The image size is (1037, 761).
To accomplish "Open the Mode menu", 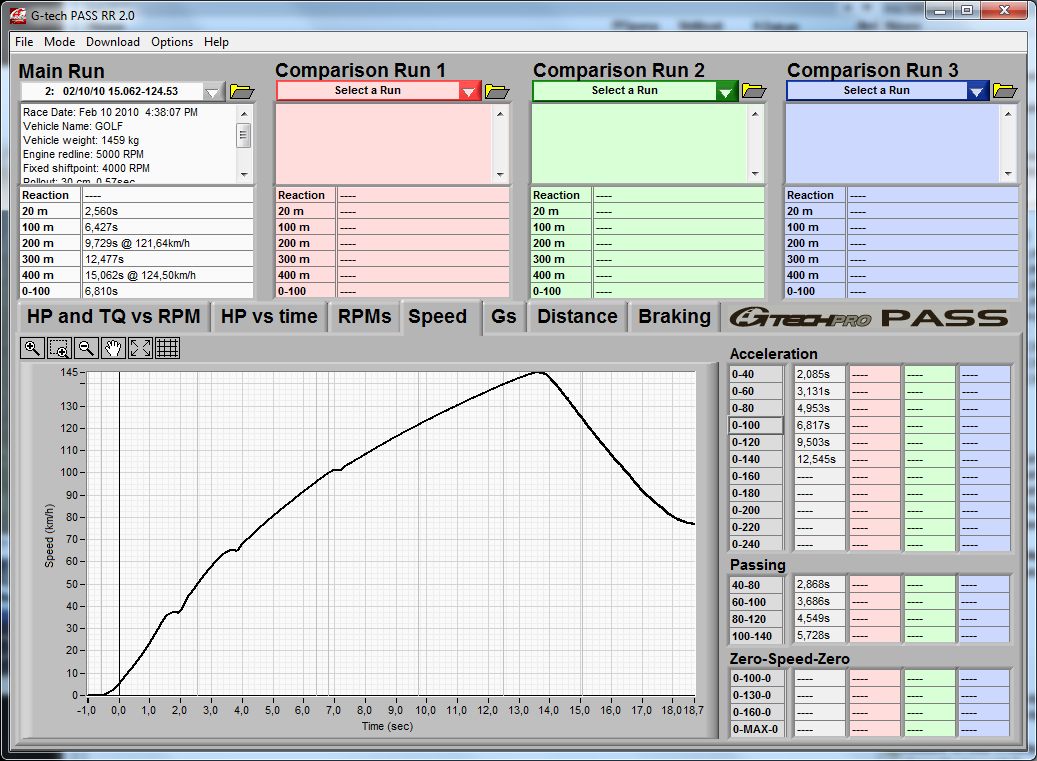I will pyautogui.click(x=60, y=42).
